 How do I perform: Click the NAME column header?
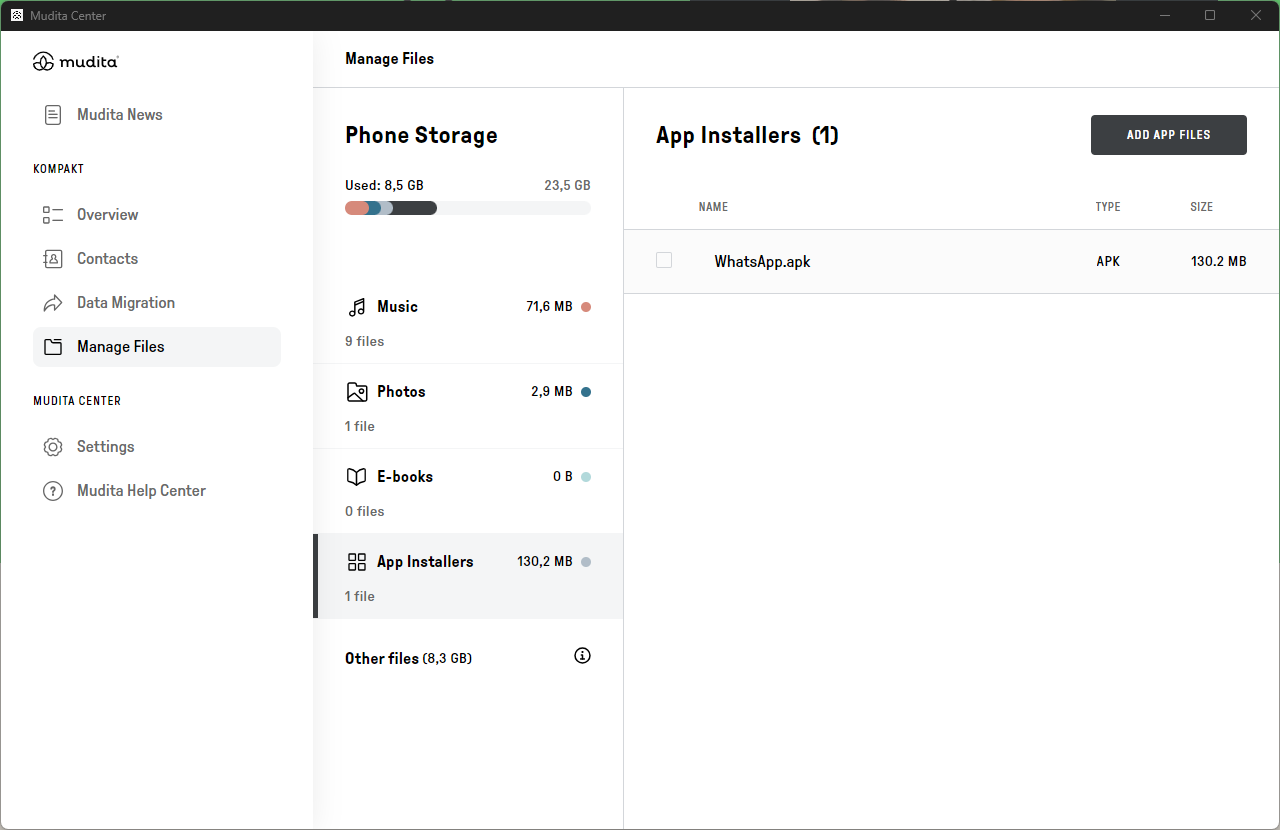(x=713, y=207)
